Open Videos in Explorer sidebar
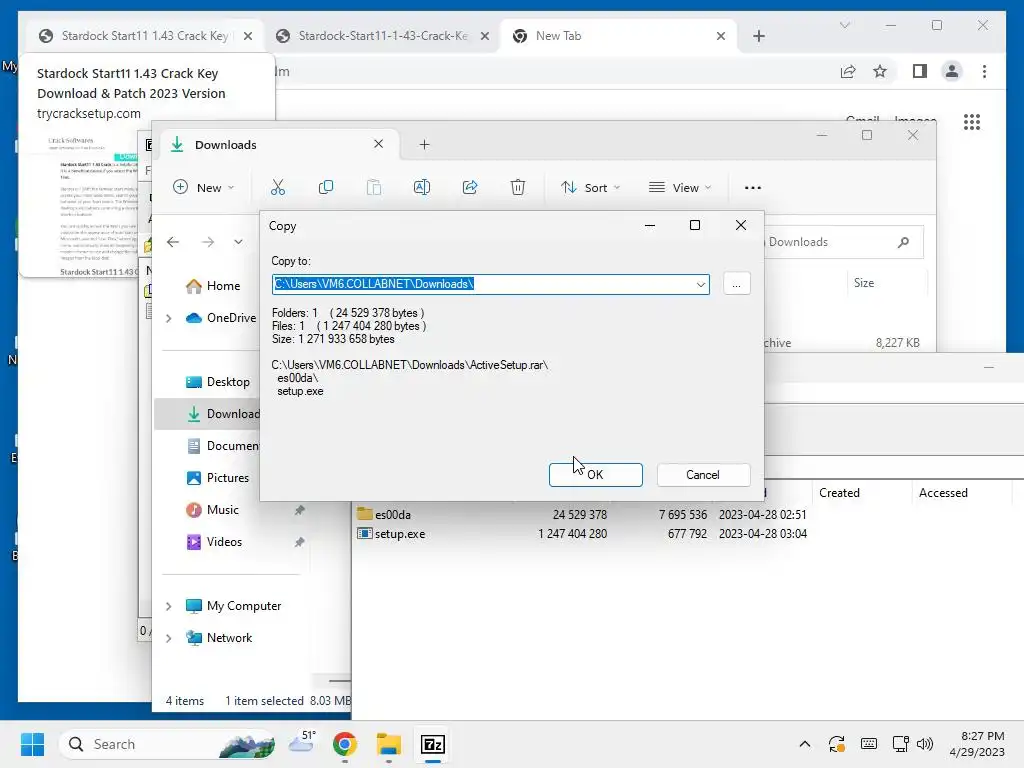 click(214, 542)
